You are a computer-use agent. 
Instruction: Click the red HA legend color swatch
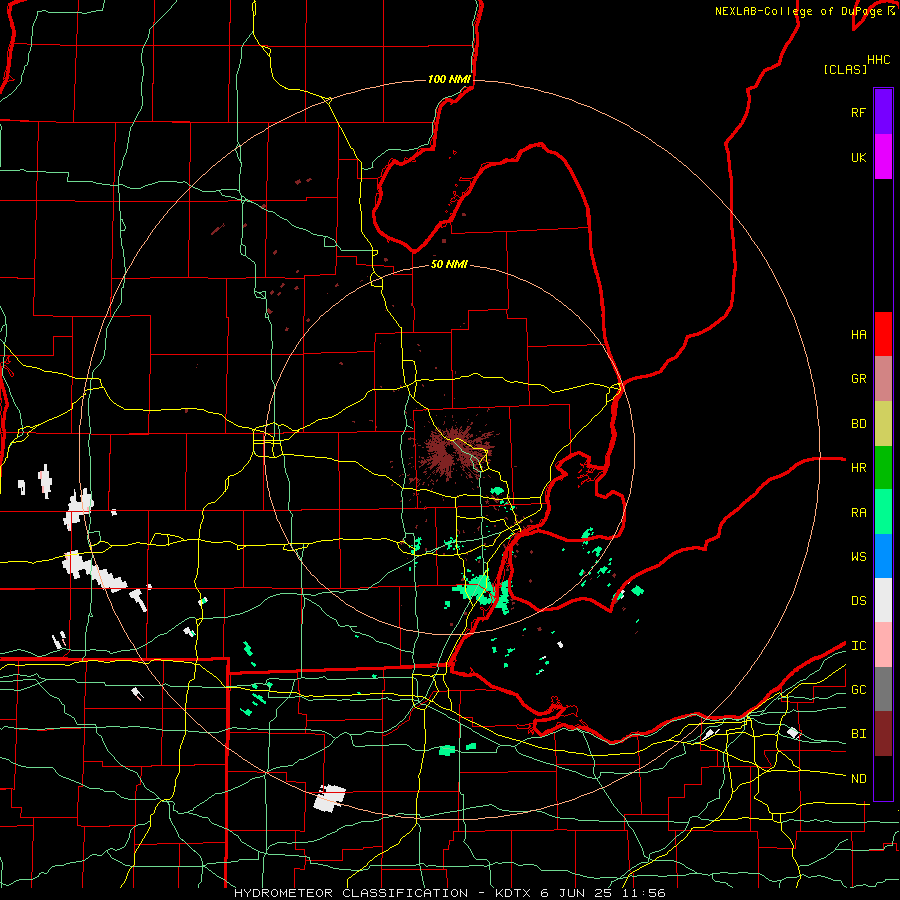(x=883, y=334)
